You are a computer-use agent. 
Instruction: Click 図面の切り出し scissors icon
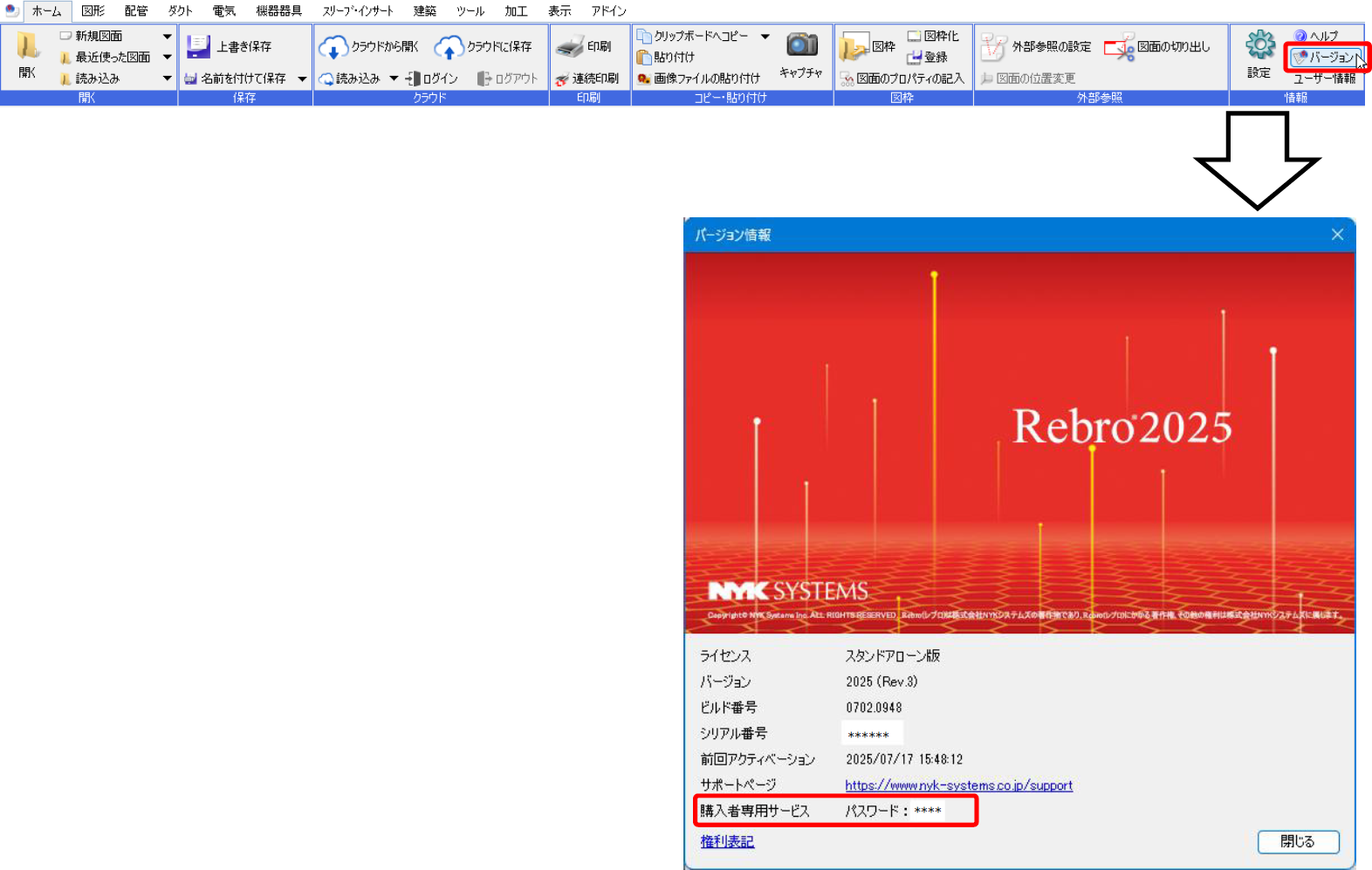1118,47
